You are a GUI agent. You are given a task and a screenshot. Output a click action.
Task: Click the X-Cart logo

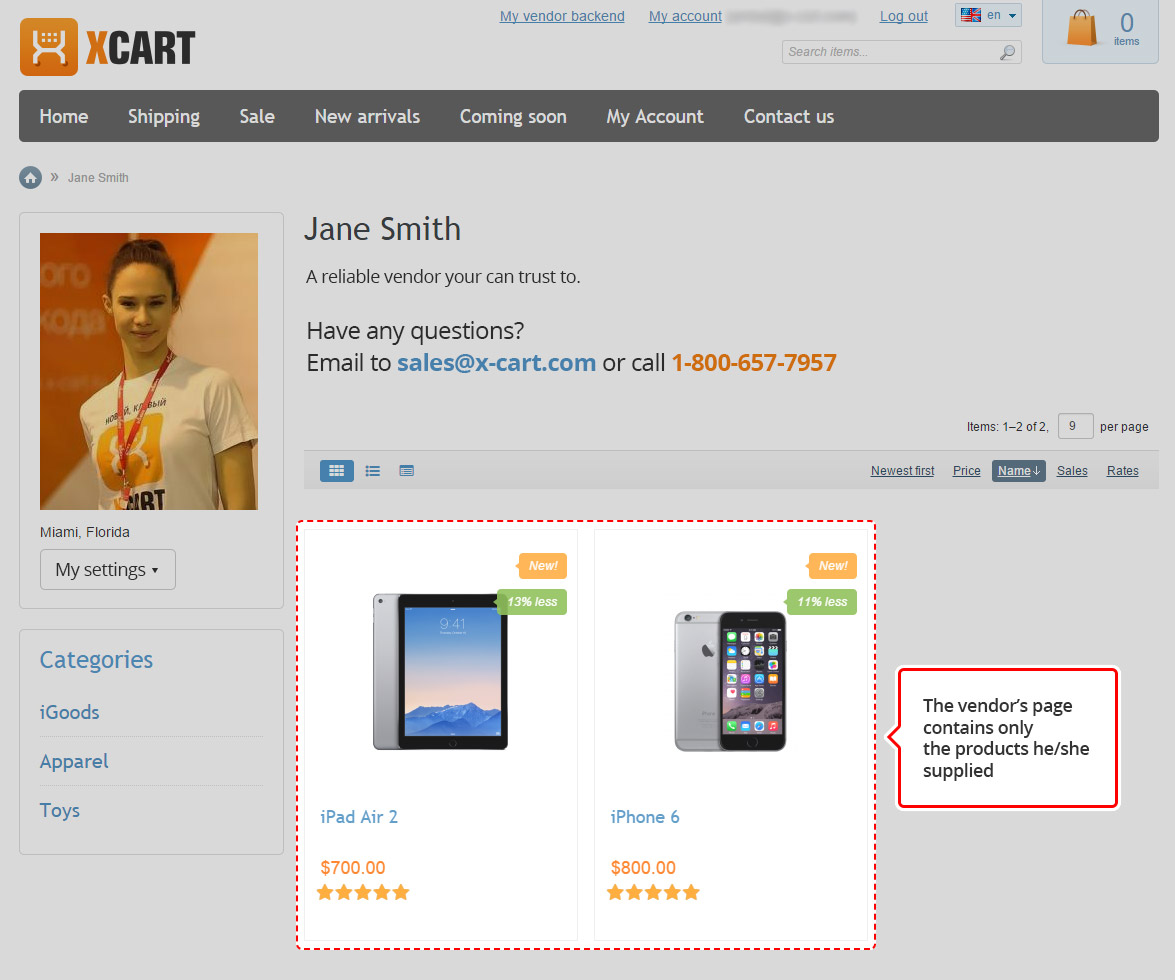[x=107, y=47]
